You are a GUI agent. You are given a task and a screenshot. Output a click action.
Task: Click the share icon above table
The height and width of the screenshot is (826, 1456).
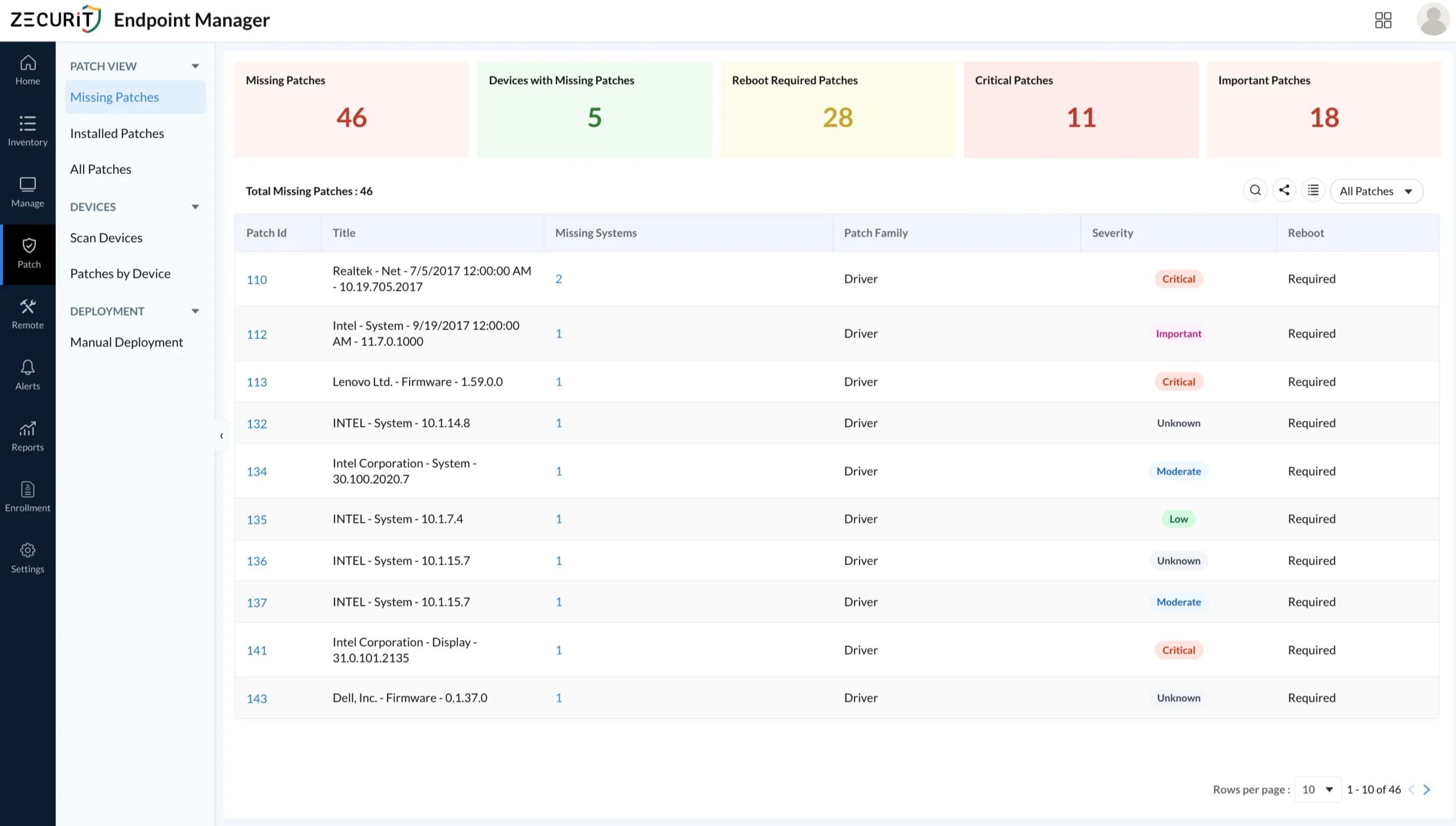(x=1284, y=190)
